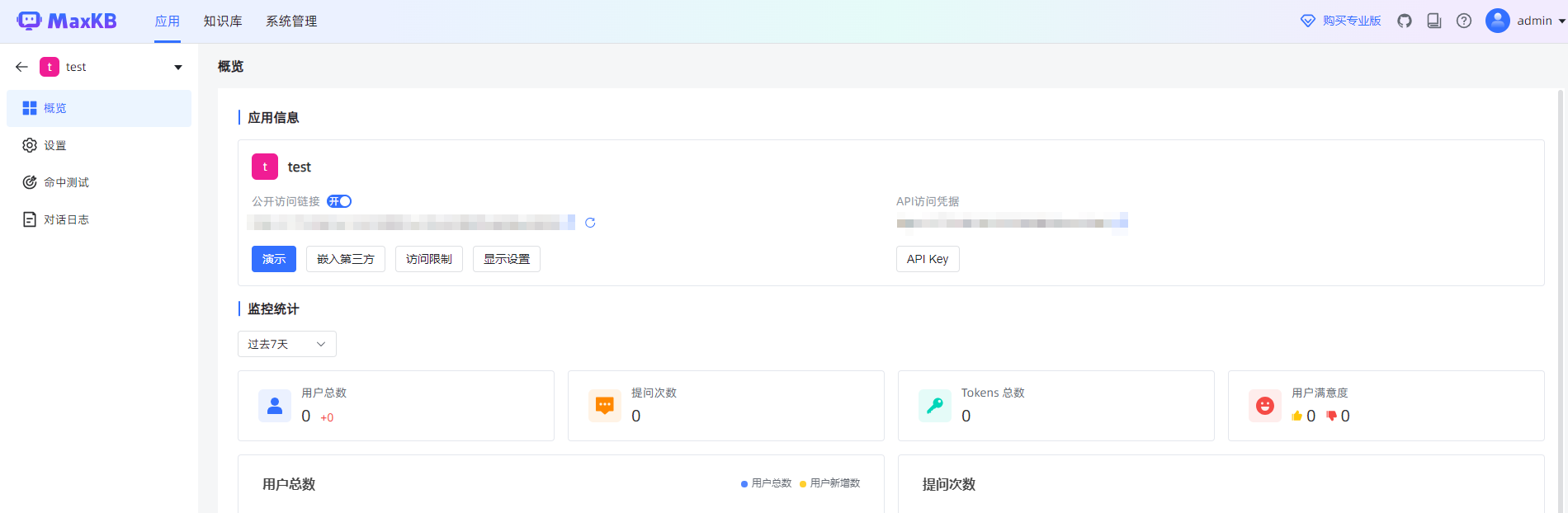
Task: Click the 用户总数 statistics card
Action: click(395, 406)
